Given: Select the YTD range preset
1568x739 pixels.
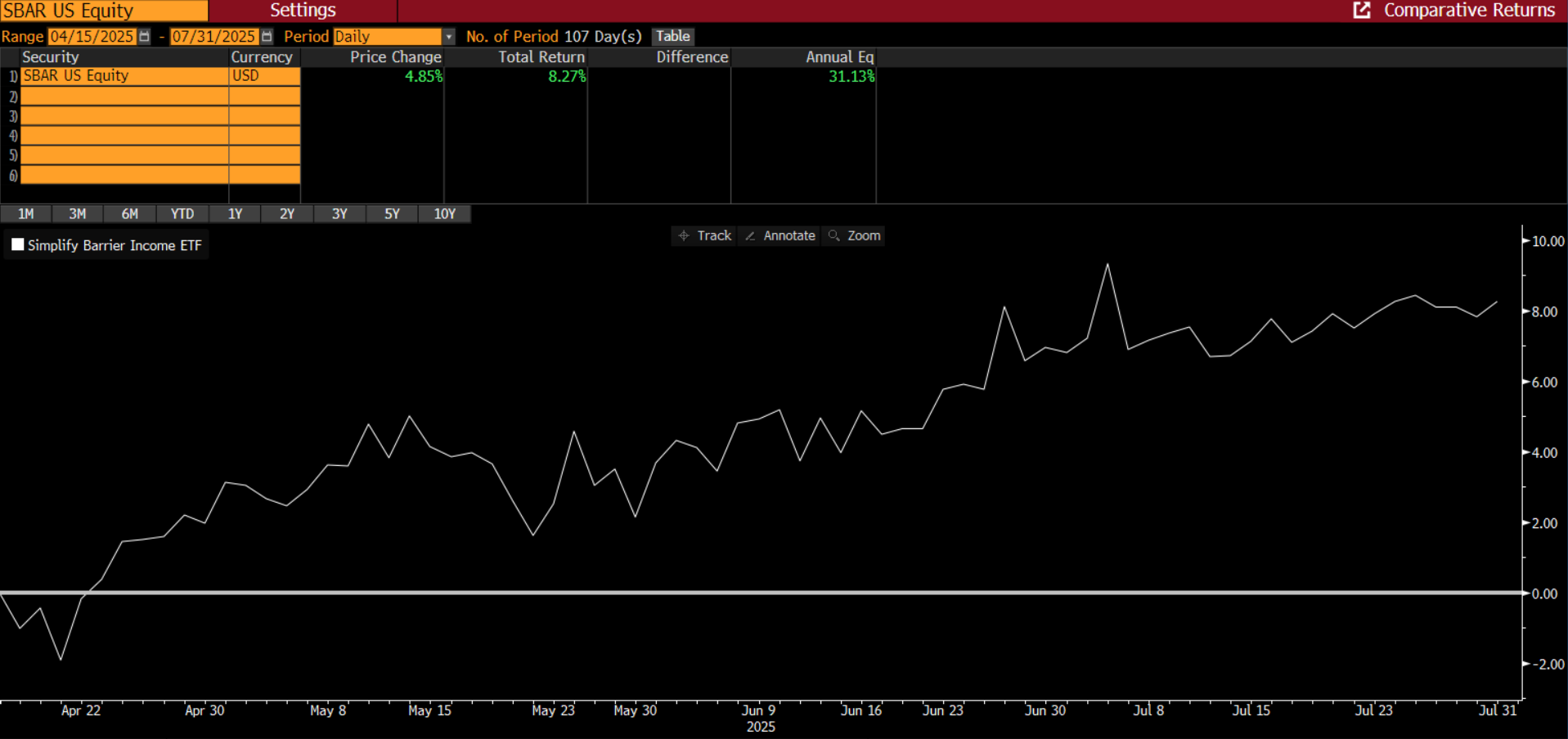Looking at the screenshot, I should point(182,213).
